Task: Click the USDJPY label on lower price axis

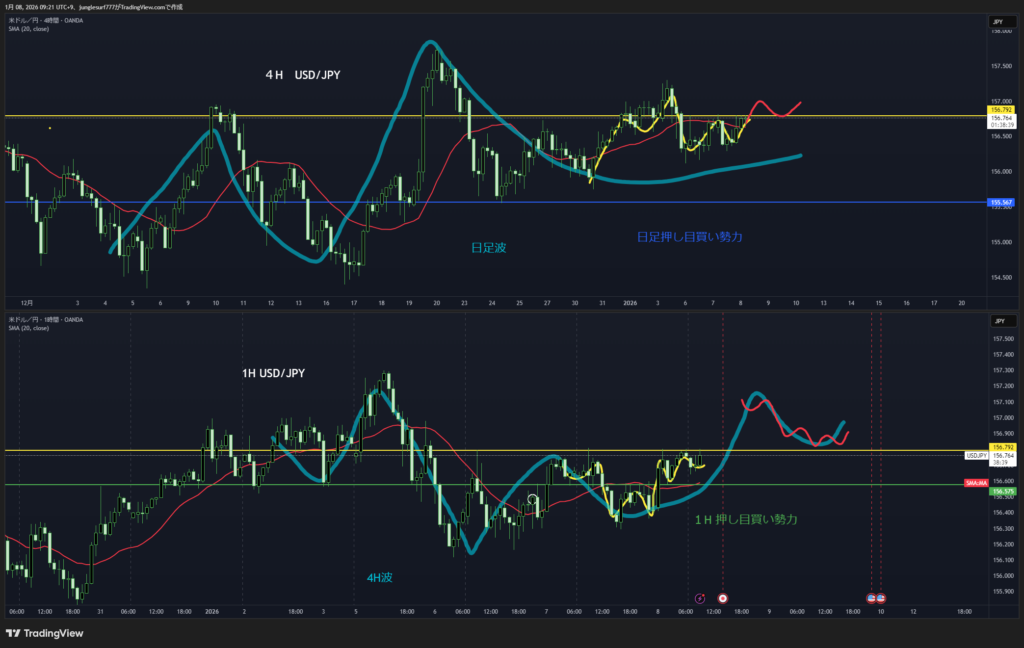Action: point(976,455)
